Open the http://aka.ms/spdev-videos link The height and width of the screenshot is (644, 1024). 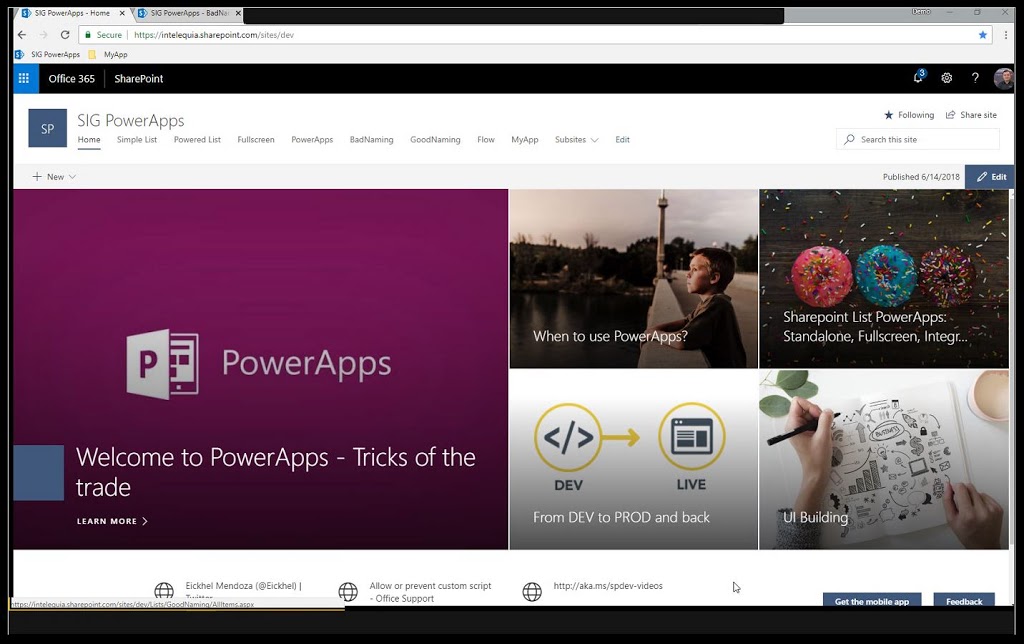tap(608, 586)
